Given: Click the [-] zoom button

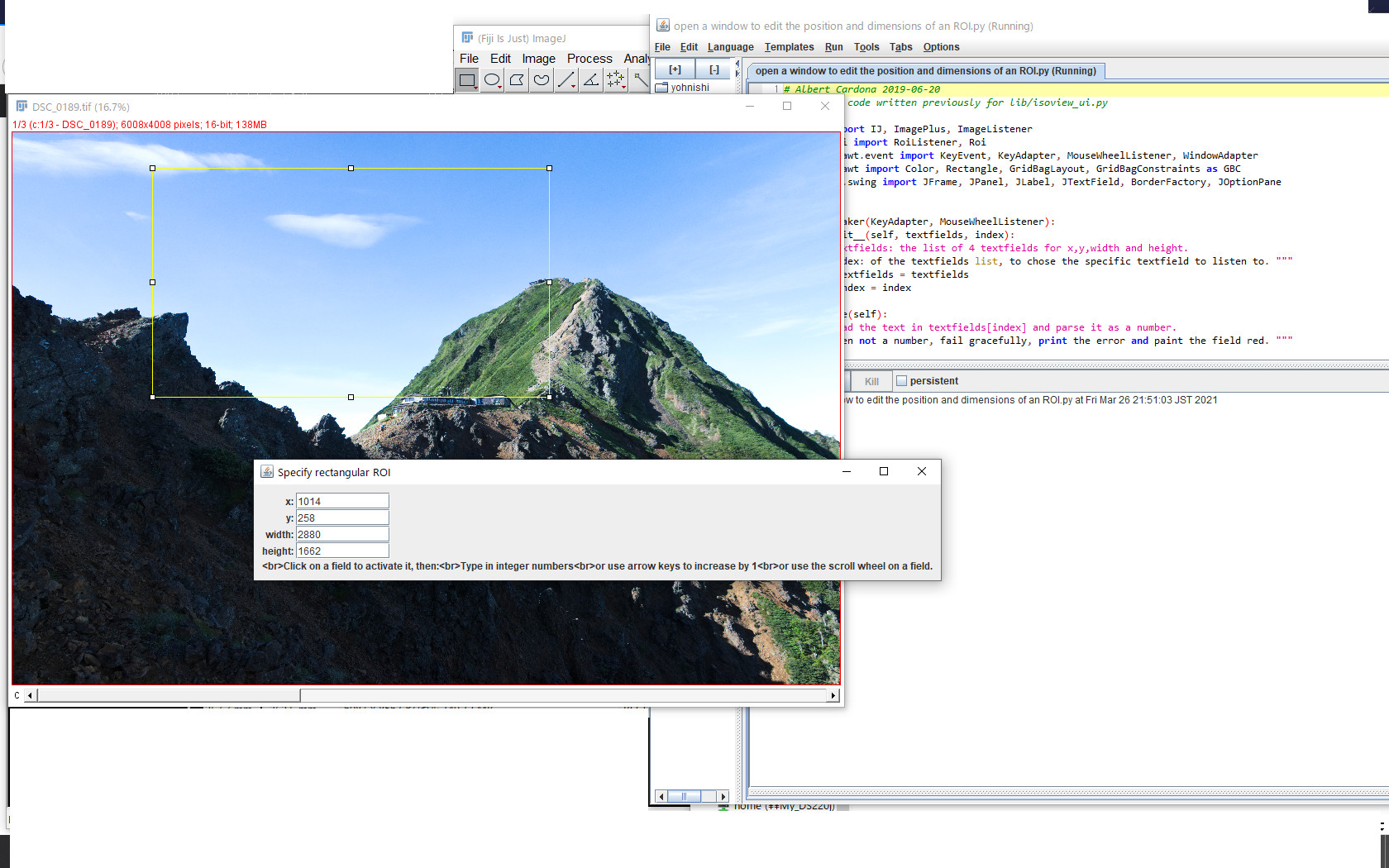Looking at the screenshot, I should pos(714,69).
